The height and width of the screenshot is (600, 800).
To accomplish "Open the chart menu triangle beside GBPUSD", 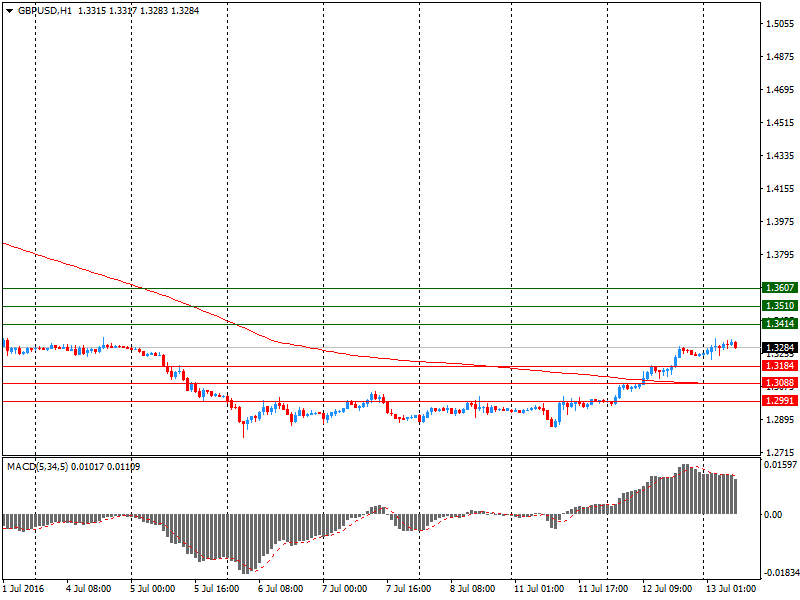I will [x=9, y=11].
